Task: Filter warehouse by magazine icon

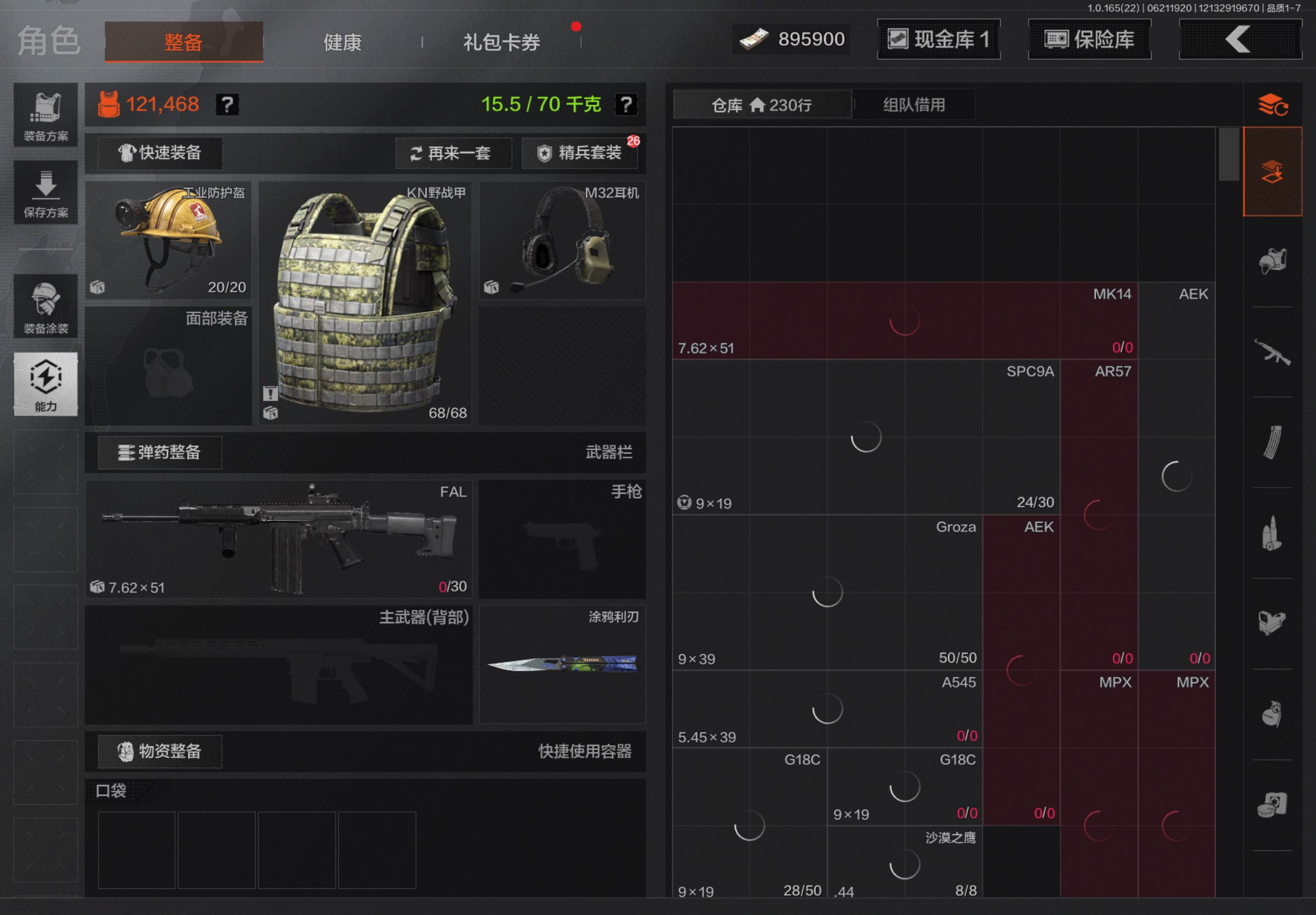Action: click(1273, 442)
